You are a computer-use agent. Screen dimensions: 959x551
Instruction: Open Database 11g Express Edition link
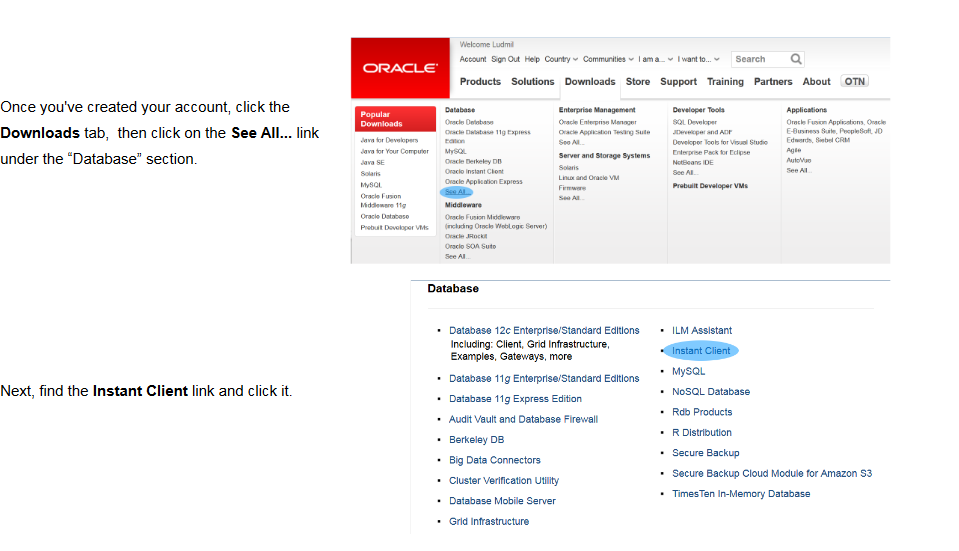(x=515, y=399)
